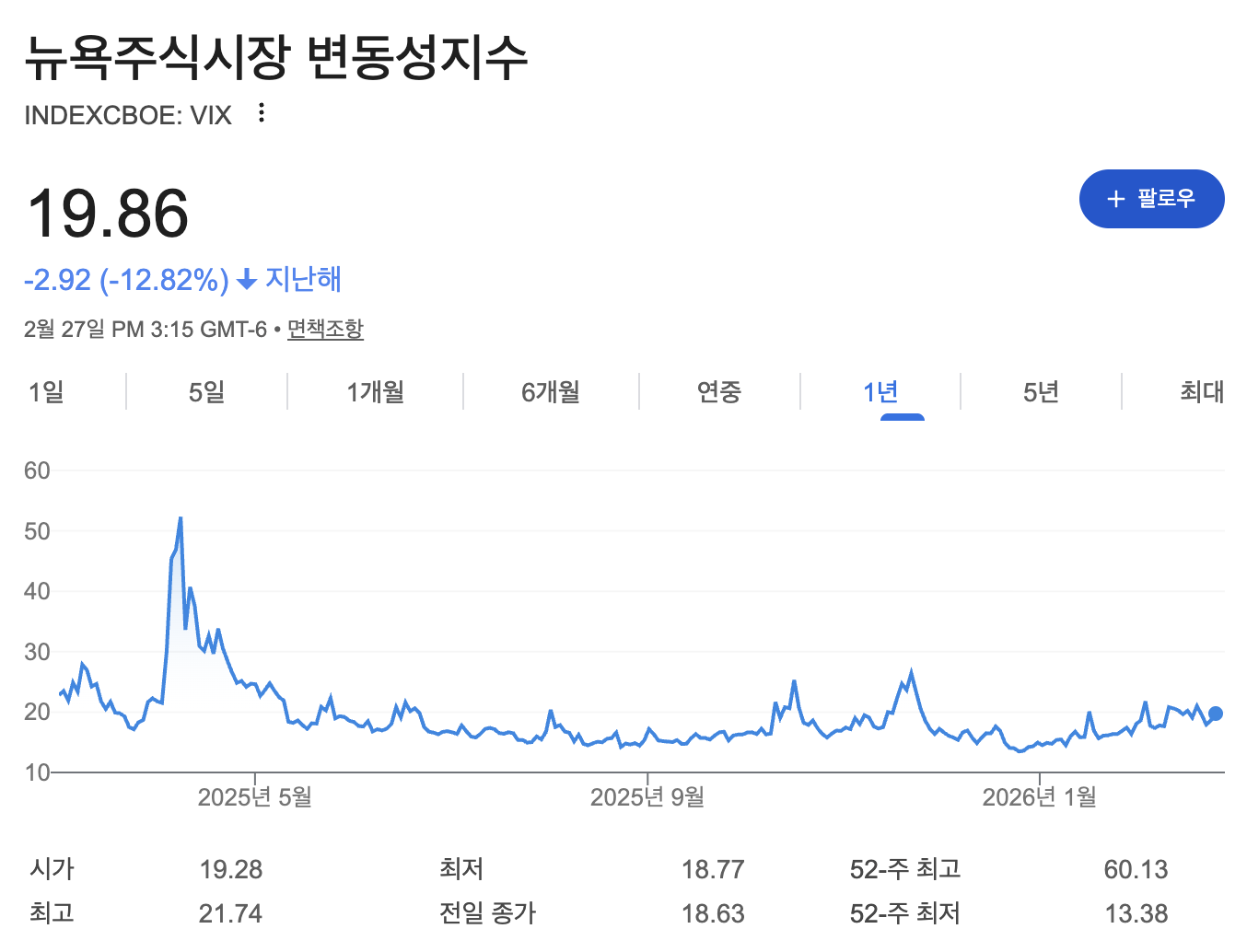This screenshot has width=1247, height=952.
Task: Switch to the 1개월 range tab
Action: (375, 392)
